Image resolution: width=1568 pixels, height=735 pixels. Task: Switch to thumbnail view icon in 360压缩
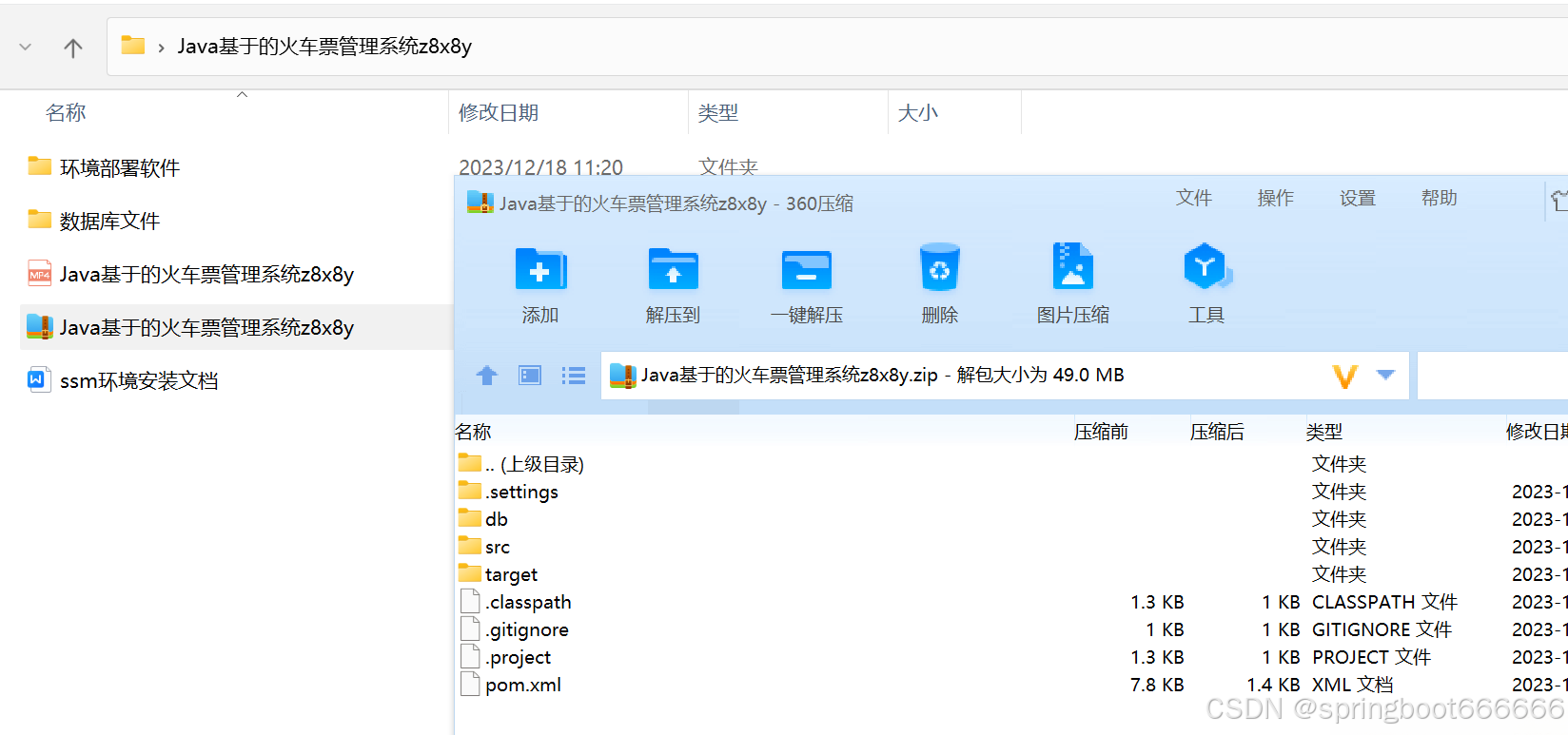530,376
